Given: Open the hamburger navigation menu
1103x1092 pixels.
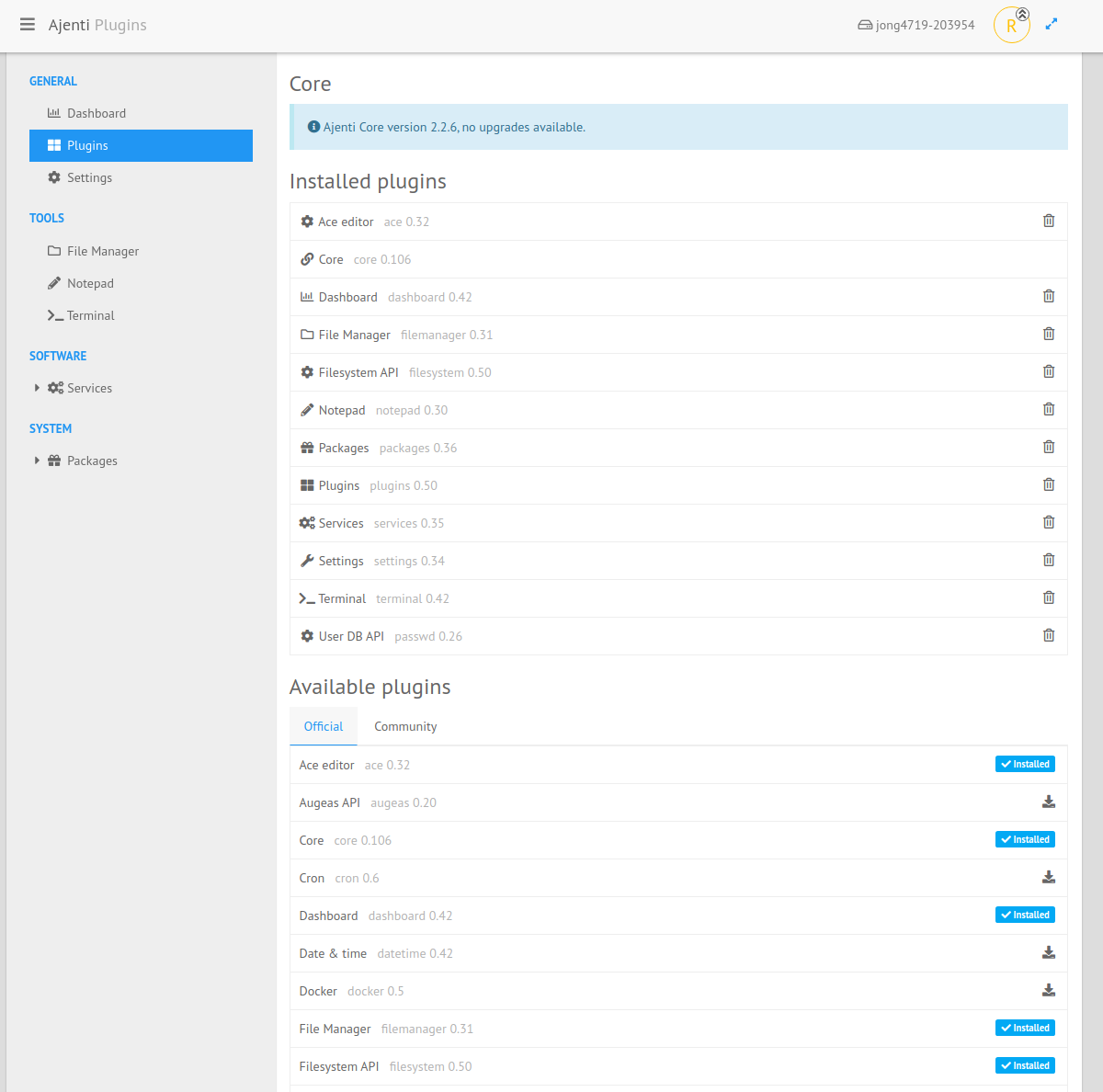Looking at the screenshot, I should coord(28,25).
